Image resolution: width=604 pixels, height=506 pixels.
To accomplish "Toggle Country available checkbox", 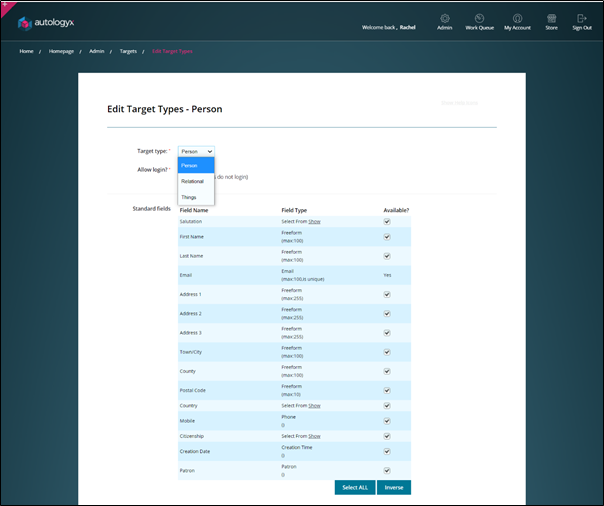I will (387, 406).
